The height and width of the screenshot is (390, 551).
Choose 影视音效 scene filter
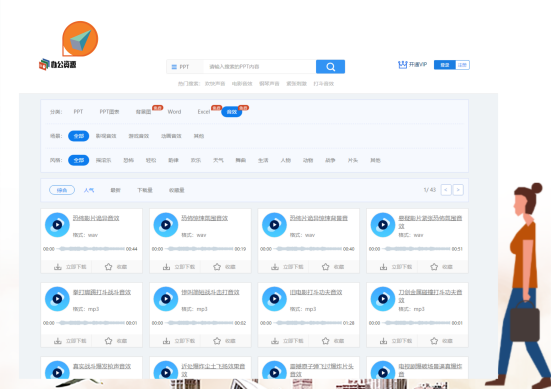106,136
